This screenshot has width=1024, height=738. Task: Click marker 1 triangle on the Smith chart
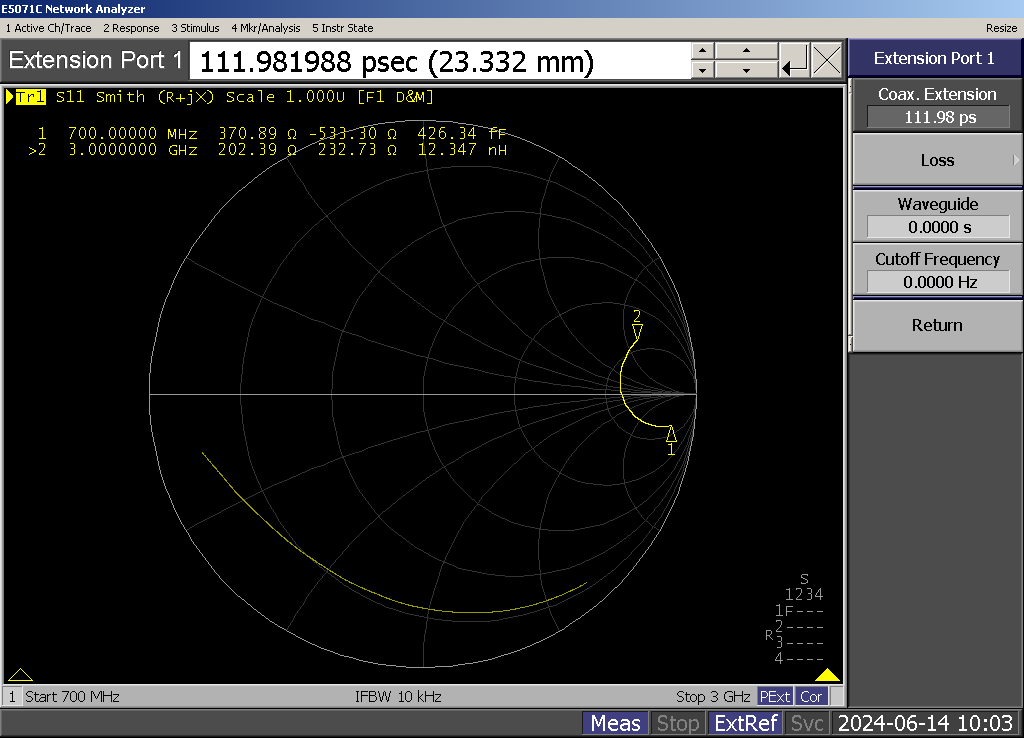671,434
